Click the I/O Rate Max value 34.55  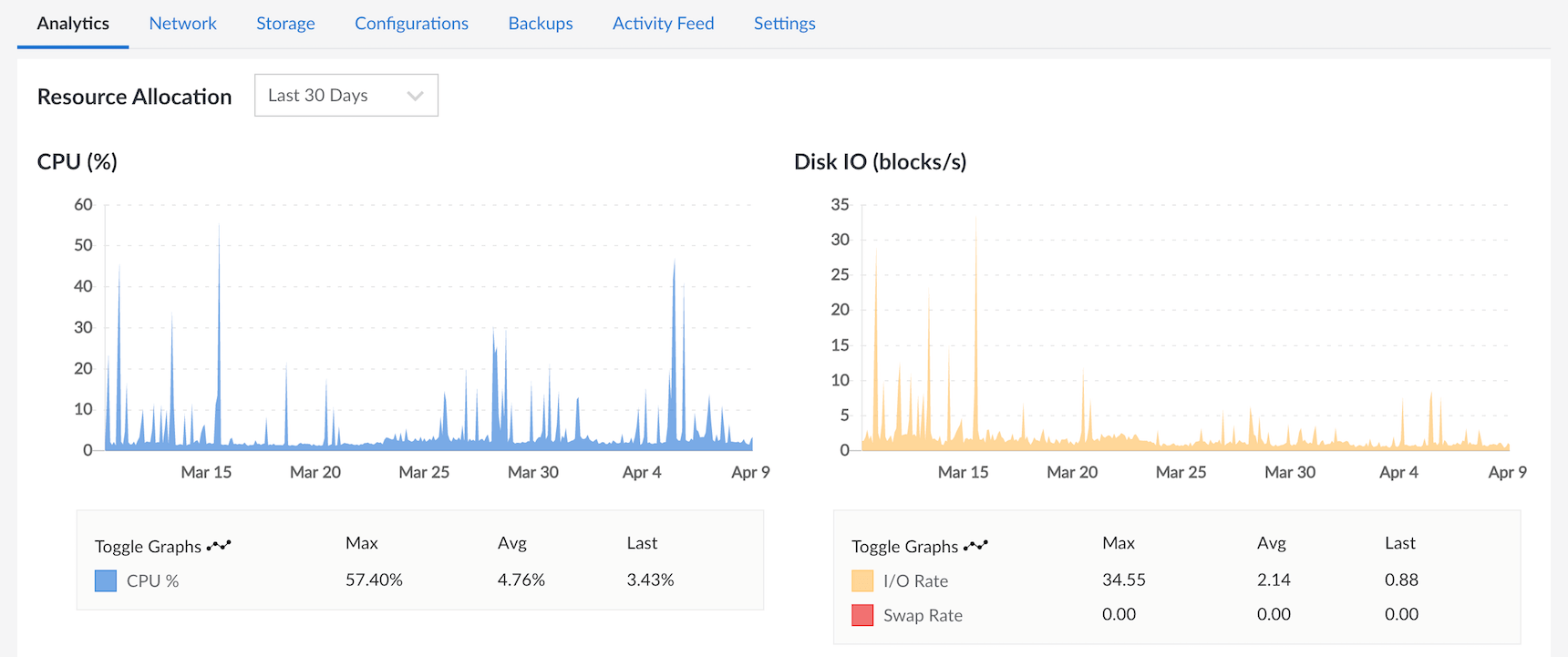1123,580
